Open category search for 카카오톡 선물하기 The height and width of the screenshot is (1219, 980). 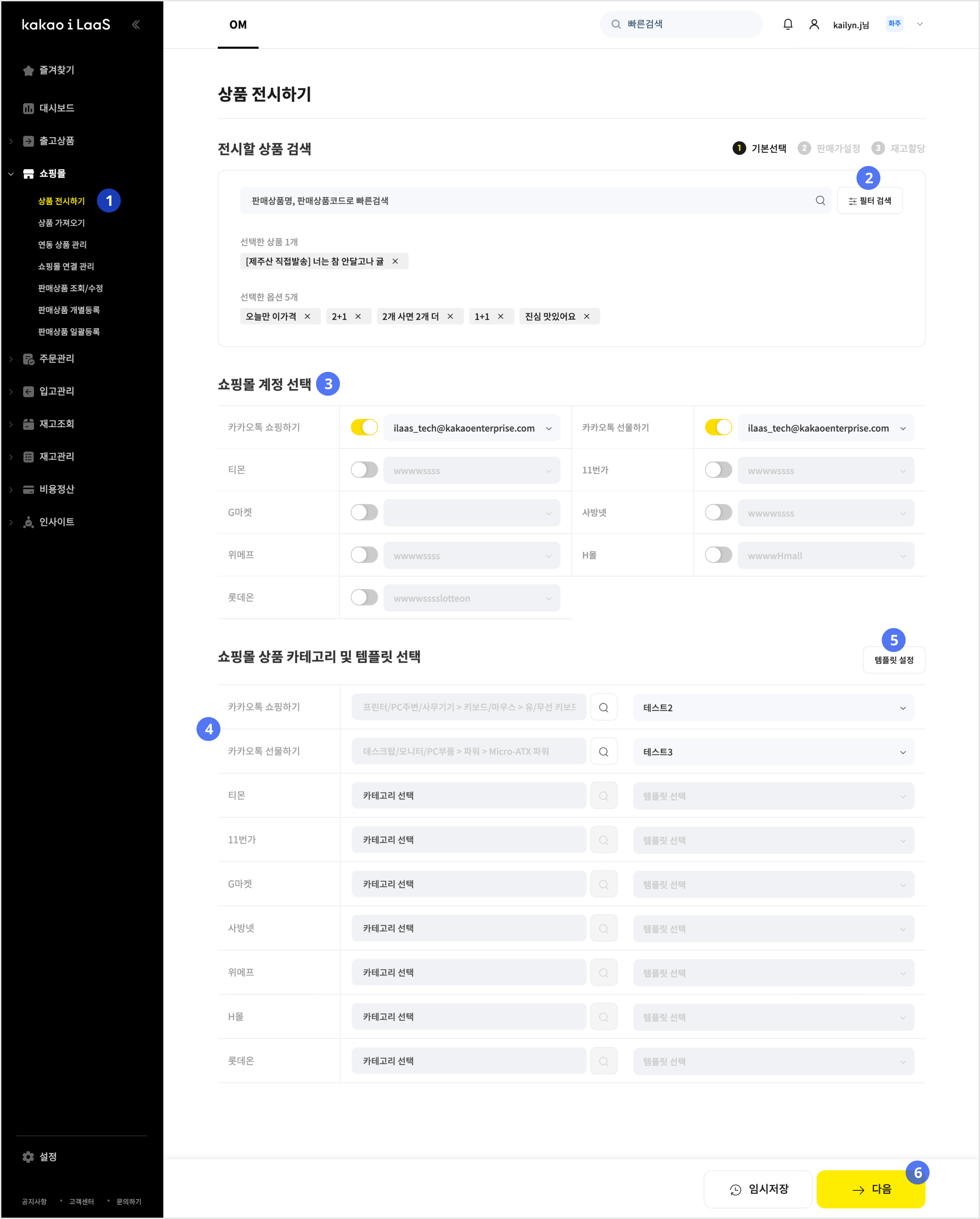click(603, 752)
